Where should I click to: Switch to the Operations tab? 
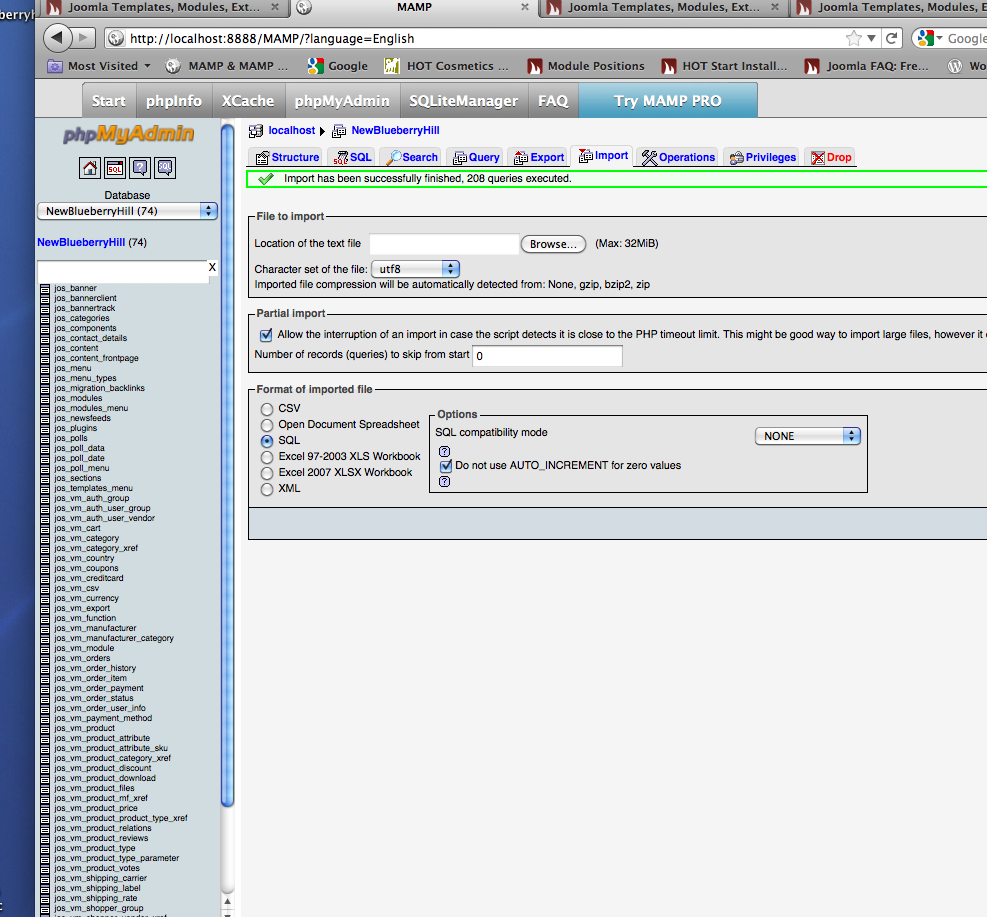679,157
